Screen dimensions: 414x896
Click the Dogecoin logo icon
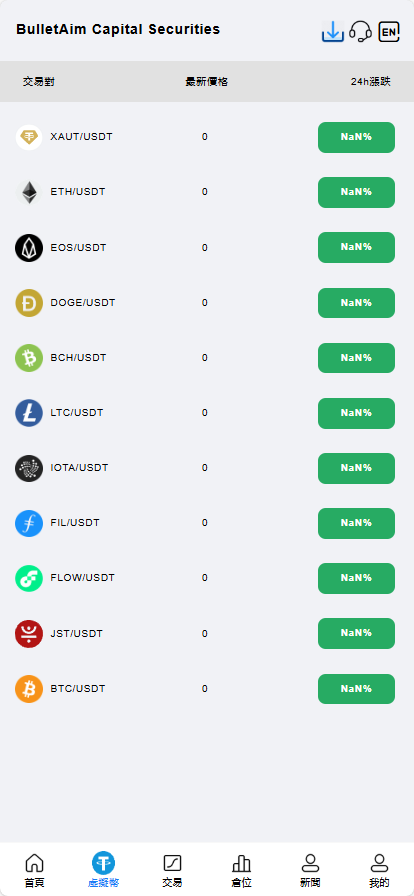click(x=29, y=303)
